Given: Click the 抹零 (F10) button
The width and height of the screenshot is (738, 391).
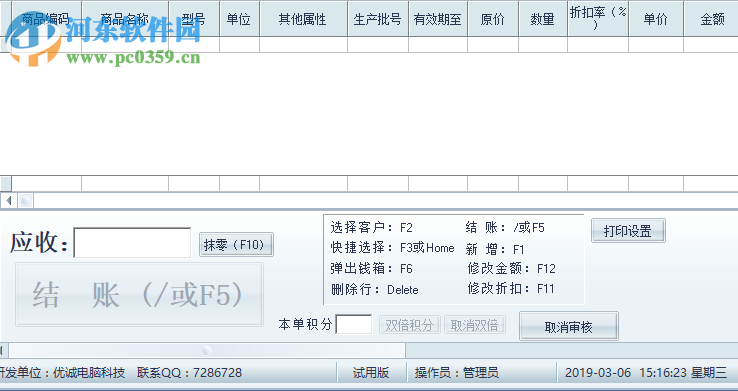Looking at the screenshot, I should [236, 245].
